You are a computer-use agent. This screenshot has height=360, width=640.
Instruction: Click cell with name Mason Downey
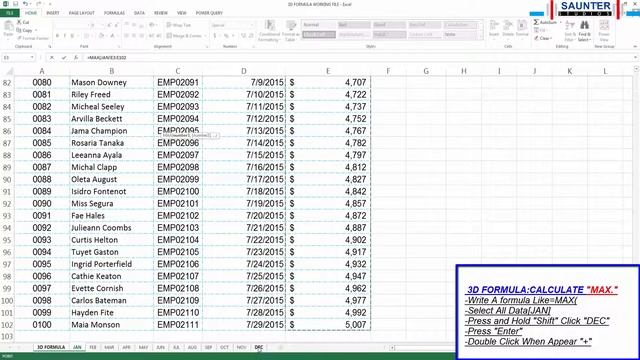coord(111,82)
